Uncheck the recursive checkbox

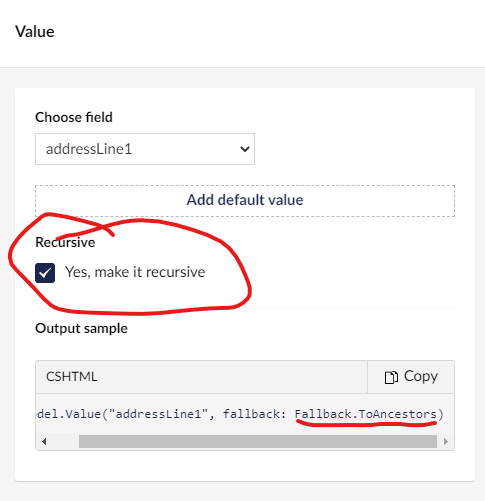[45, 273]
